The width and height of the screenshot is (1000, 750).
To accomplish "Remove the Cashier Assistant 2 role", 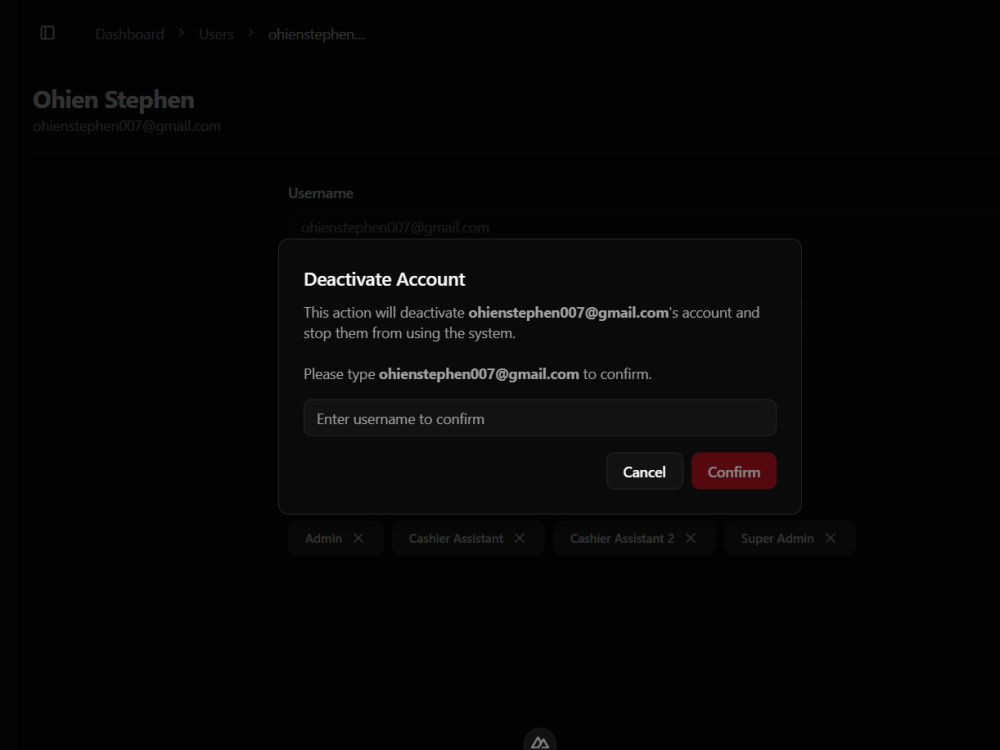I will (x=691, y=538).
